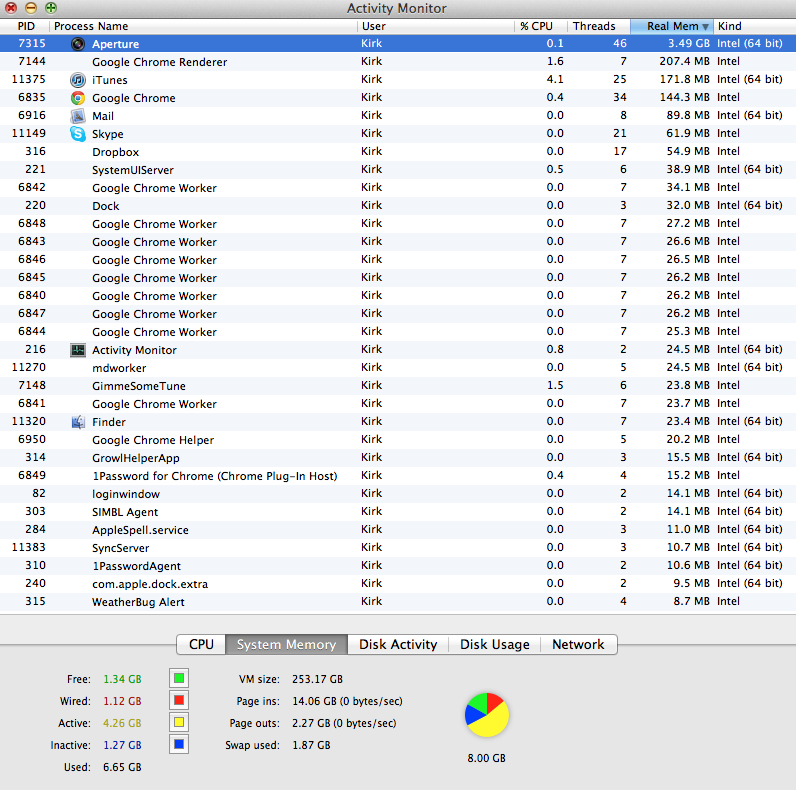Click the iTunes 171.8 MB memory value
796x790 pixels.
pos(685,80)
